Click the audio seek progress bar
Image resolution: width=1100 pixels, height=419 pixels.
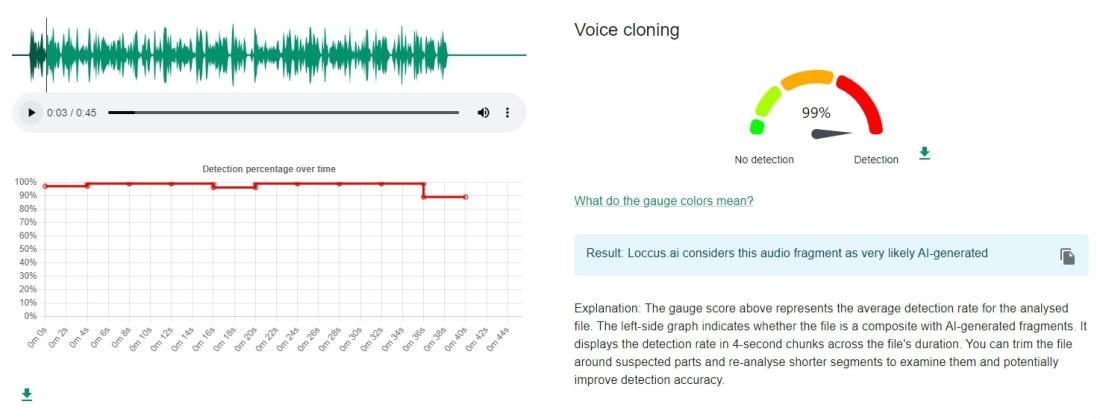[283, 112]
